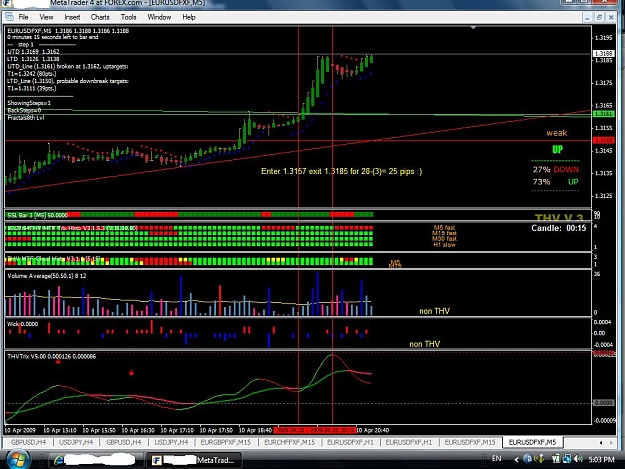This screenshot has height=469, width=625.
Task: Minimize the chart child window
Action: click(587, 18)
